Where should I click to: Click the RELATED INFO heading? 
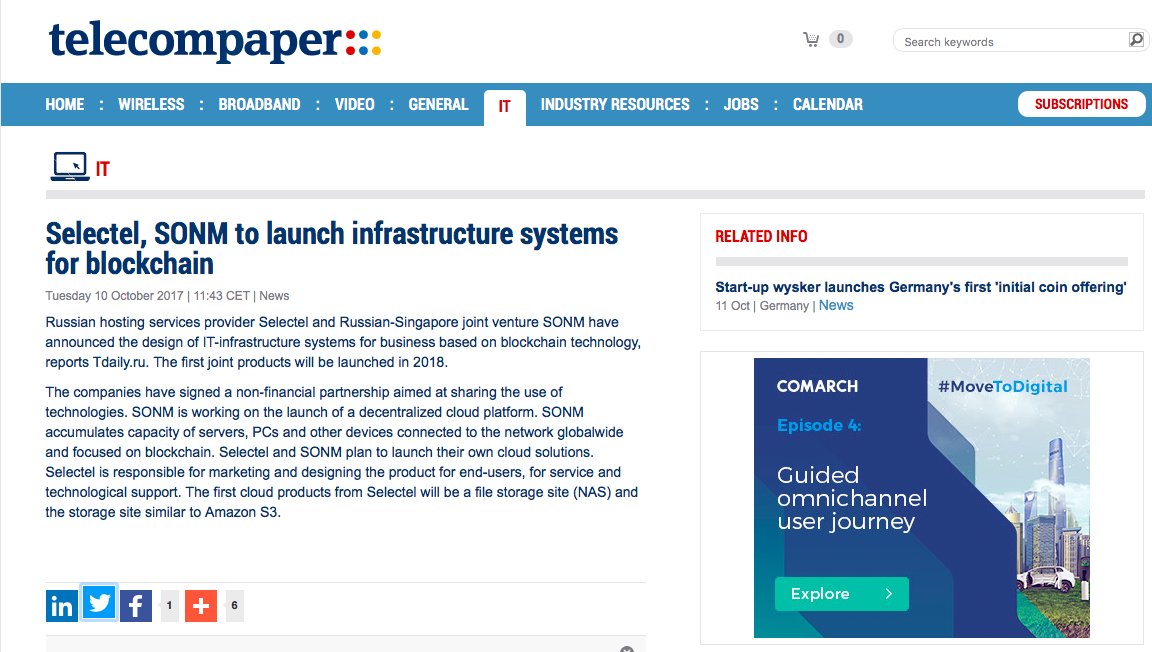pos(761,237)
